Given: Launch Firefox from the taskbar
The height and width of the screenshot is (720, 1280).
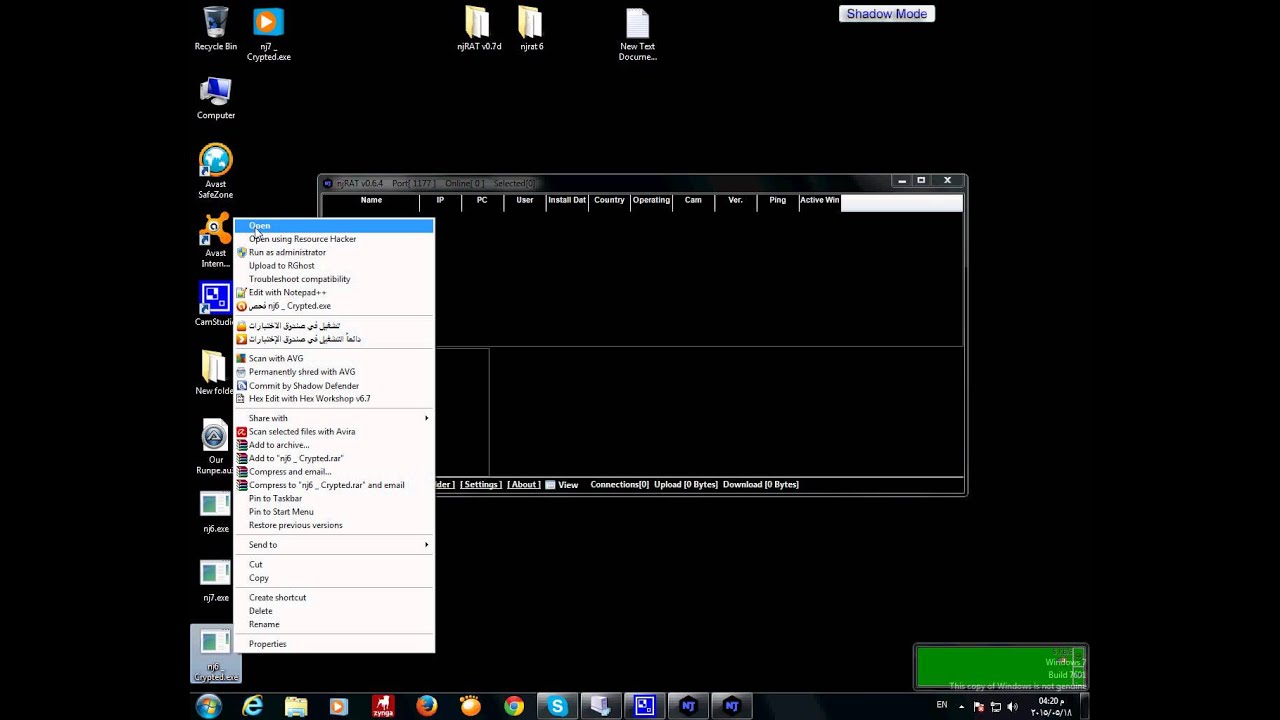Looking at the screenshot, I should (426, 706).
